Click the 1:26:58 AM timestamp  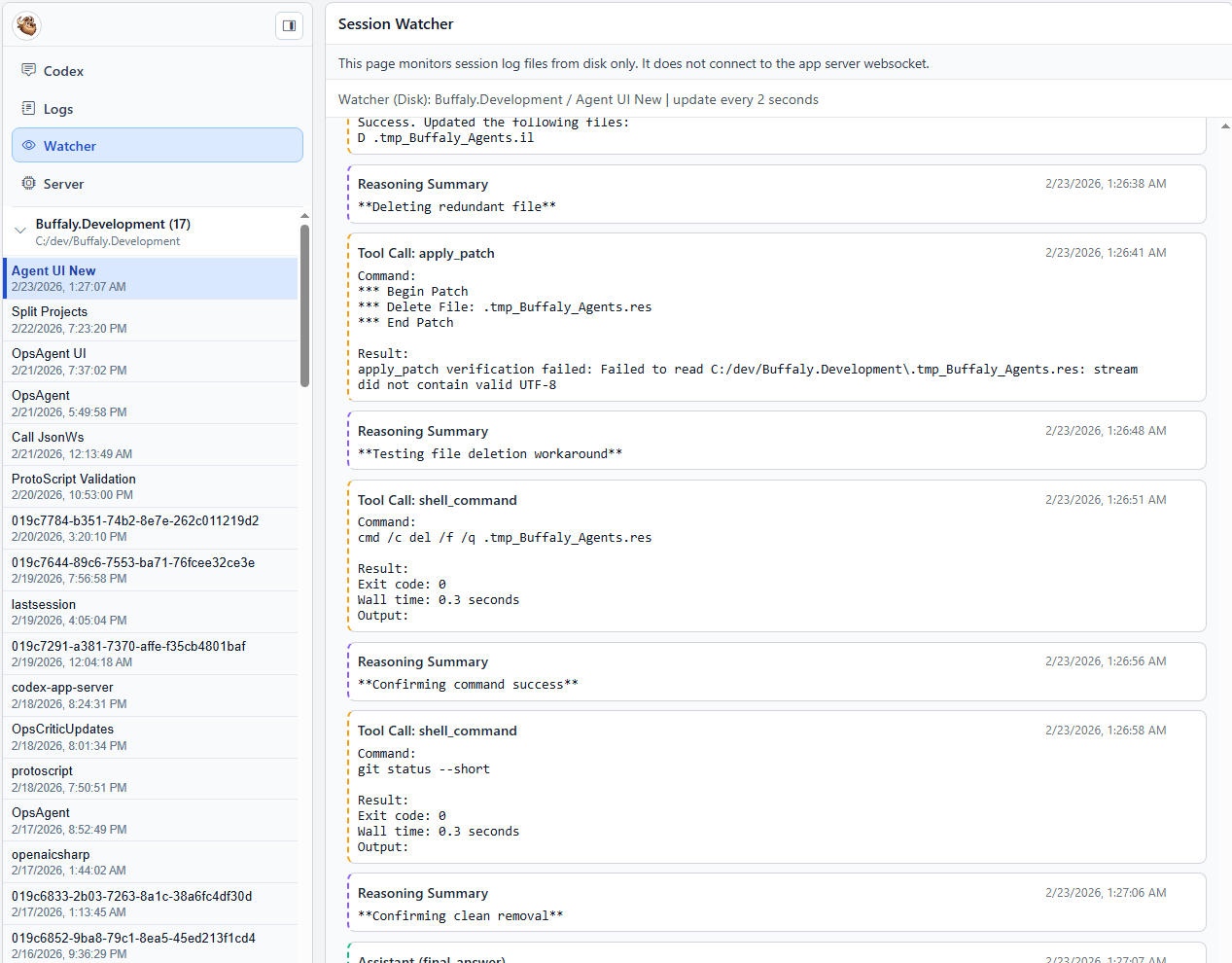[1106, 731]
